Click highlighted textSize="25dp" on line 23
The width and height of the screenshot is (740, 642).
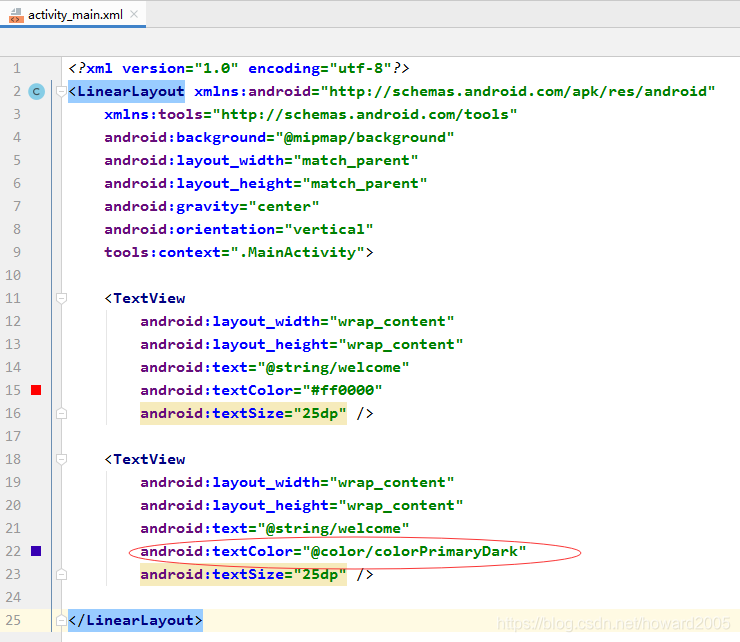point(243,574)
